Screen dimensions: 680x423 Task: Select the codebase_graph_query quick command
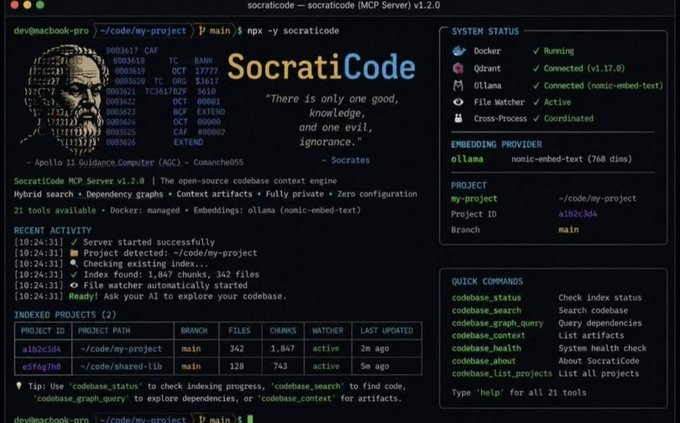(497, 323)
